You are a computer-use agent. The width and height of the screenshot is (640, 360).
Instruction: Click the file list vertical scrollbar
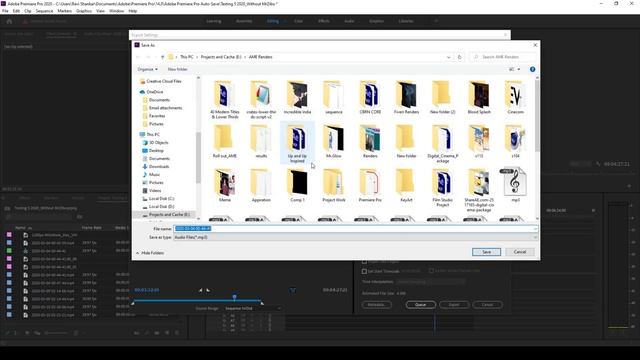coord(537,116)
